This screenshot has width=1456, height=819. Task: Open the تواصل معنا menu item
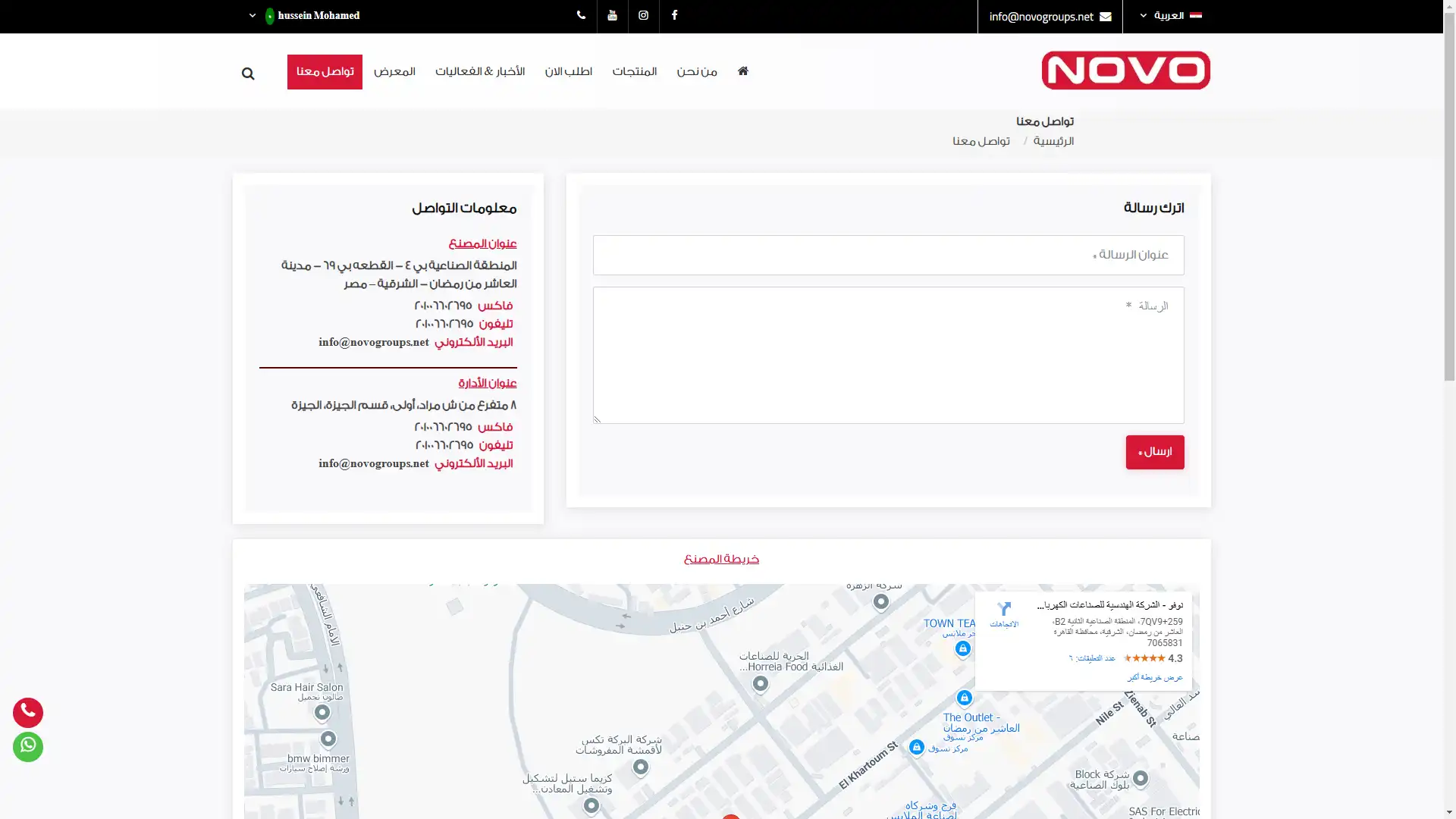pyautogui.click(x=325, y=72)
